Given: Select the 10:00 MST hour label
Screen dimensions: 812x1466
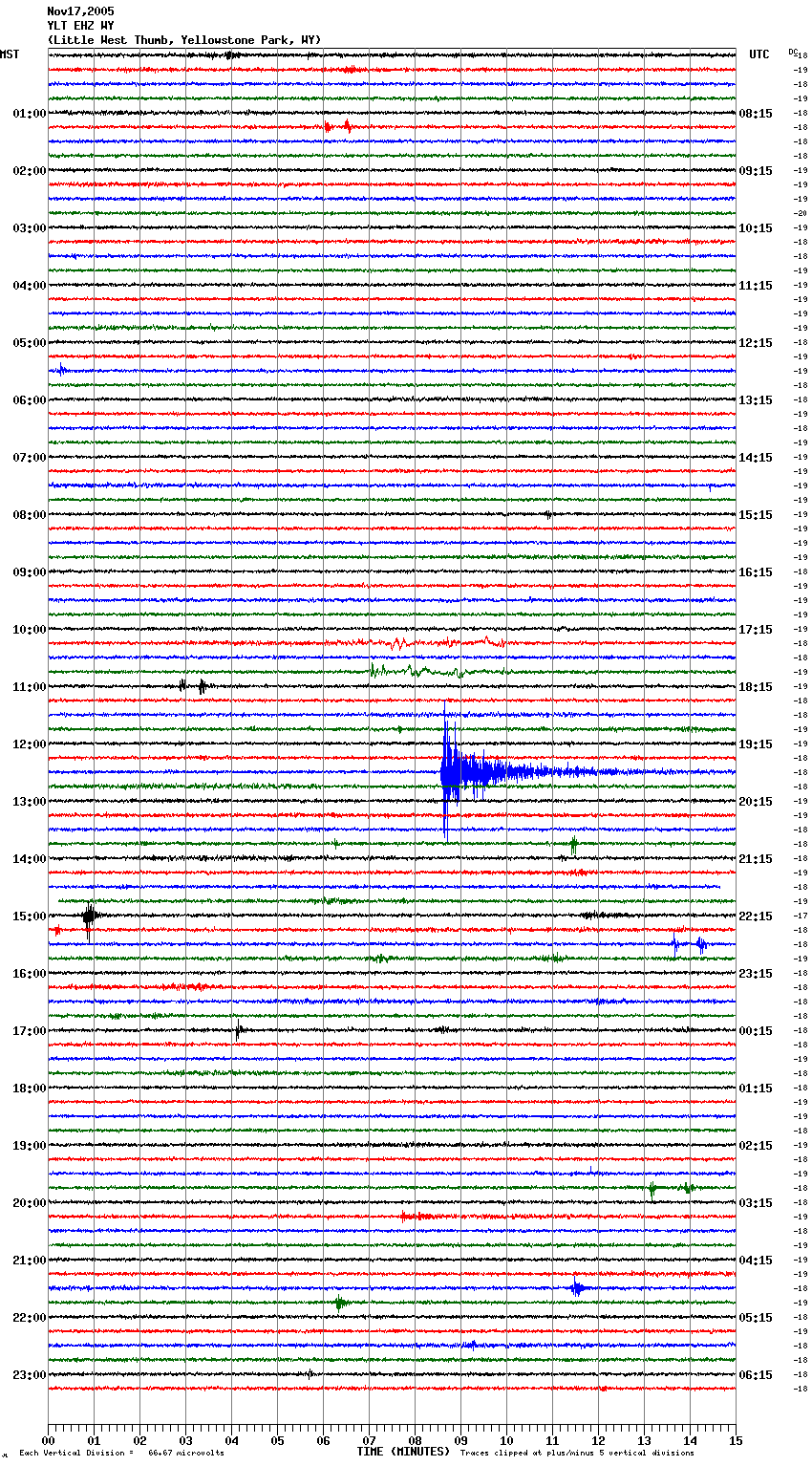Looking at the screenshot, I should click(x=29, y=630).
